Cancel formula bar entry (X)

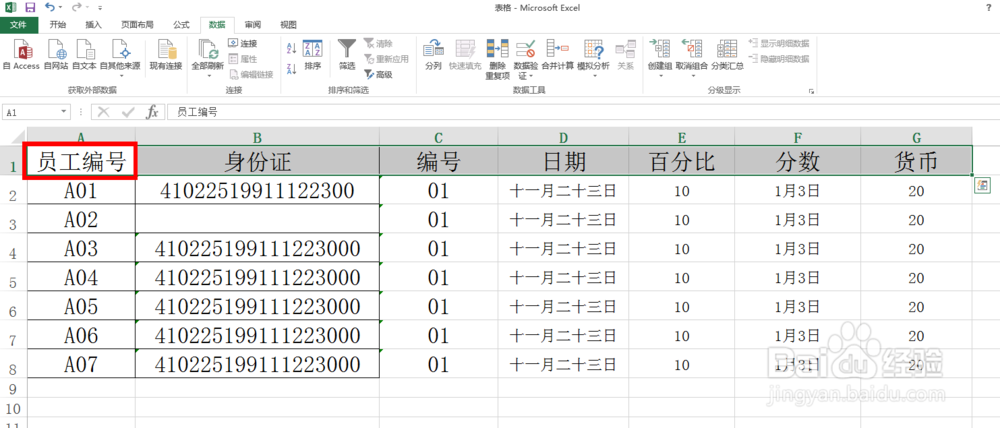tap(103, 112)
